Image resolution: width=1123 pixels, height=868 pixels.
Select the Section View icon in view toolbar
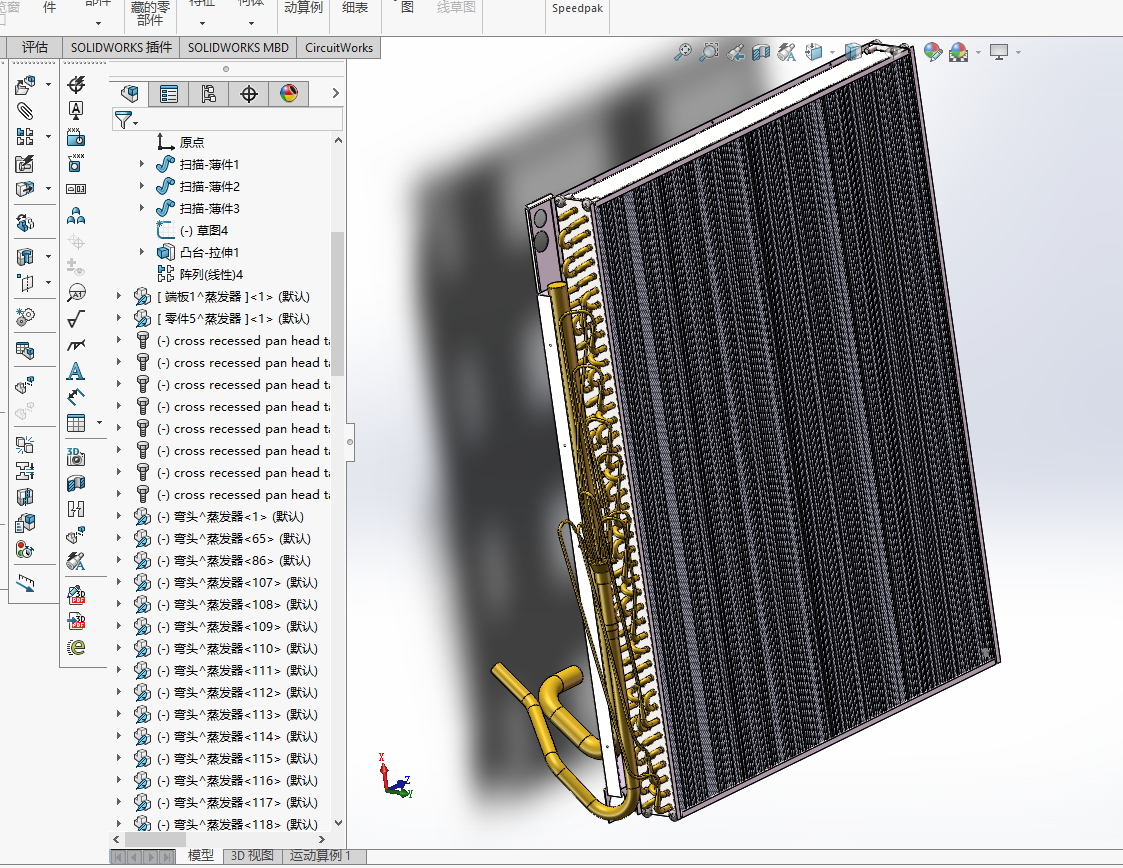point(761,51)
